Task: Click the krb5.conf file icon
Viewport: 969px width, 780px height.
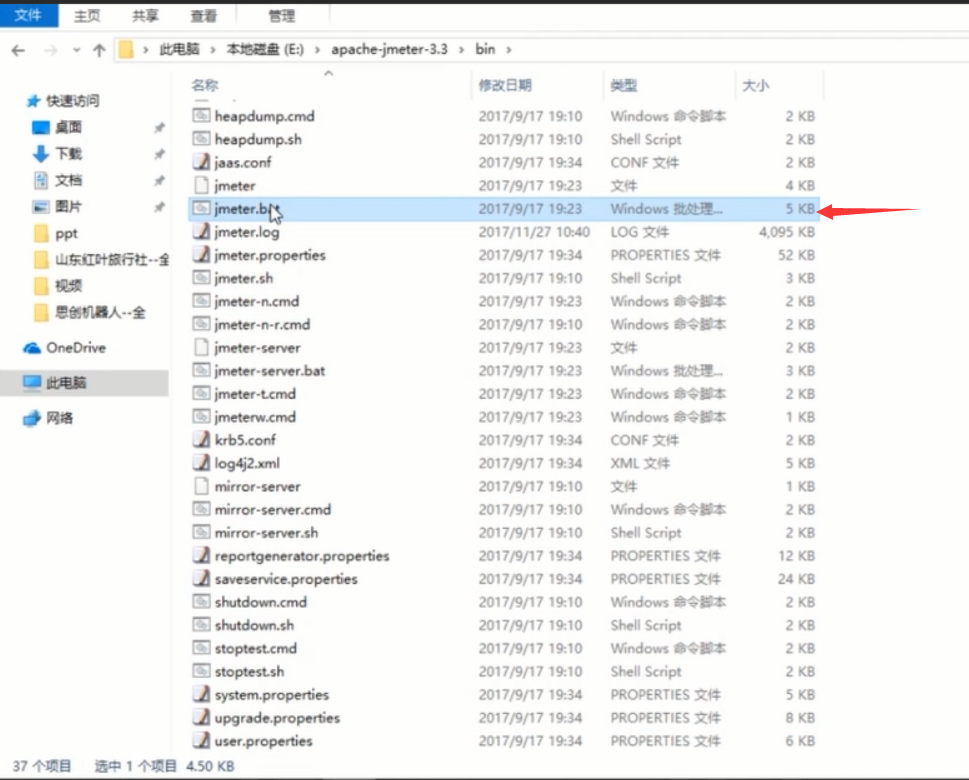Action: click(201, 440)
